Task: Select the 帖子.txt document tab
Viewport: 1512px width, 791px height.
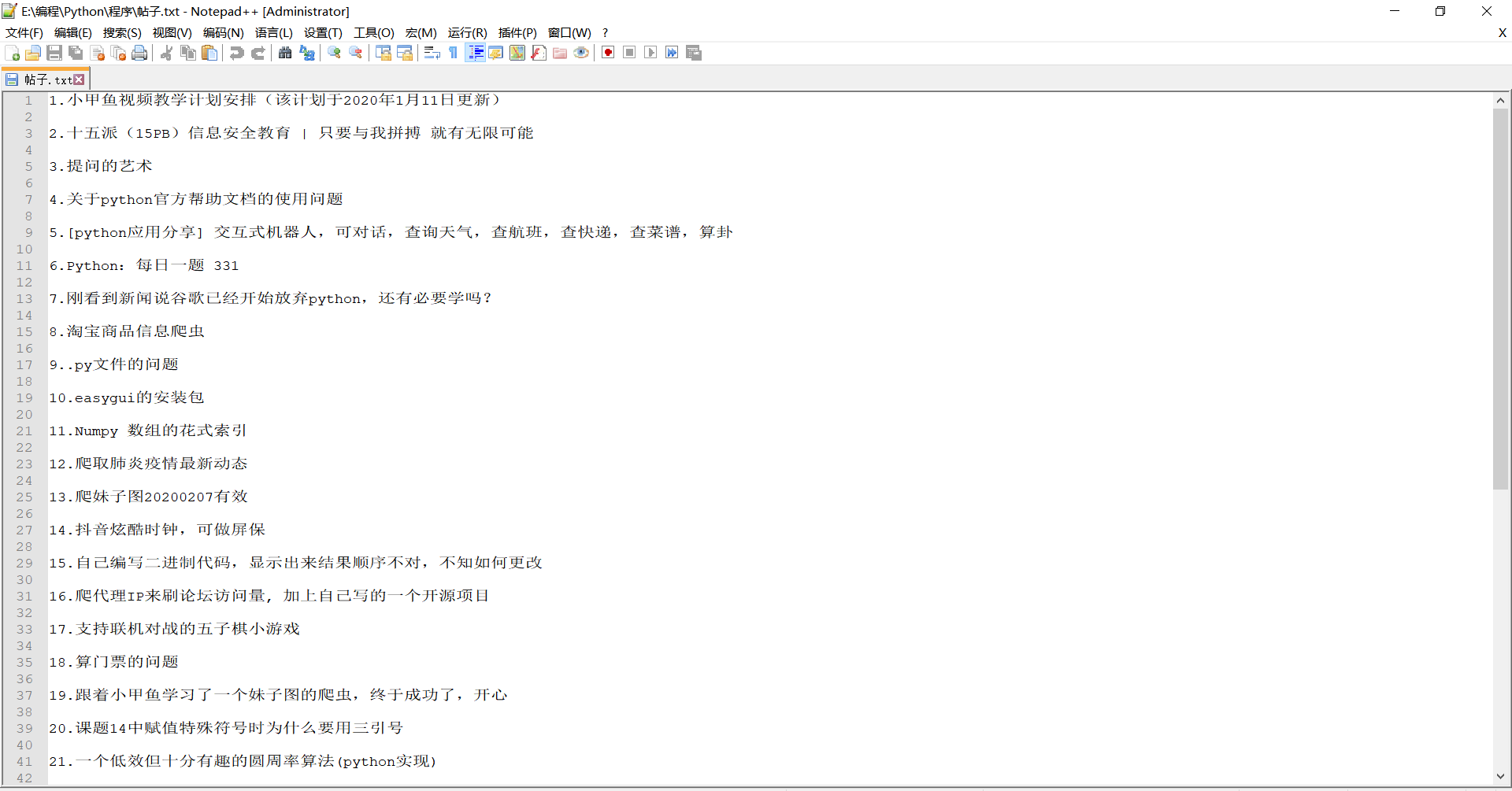Action: tap(46, 79)
